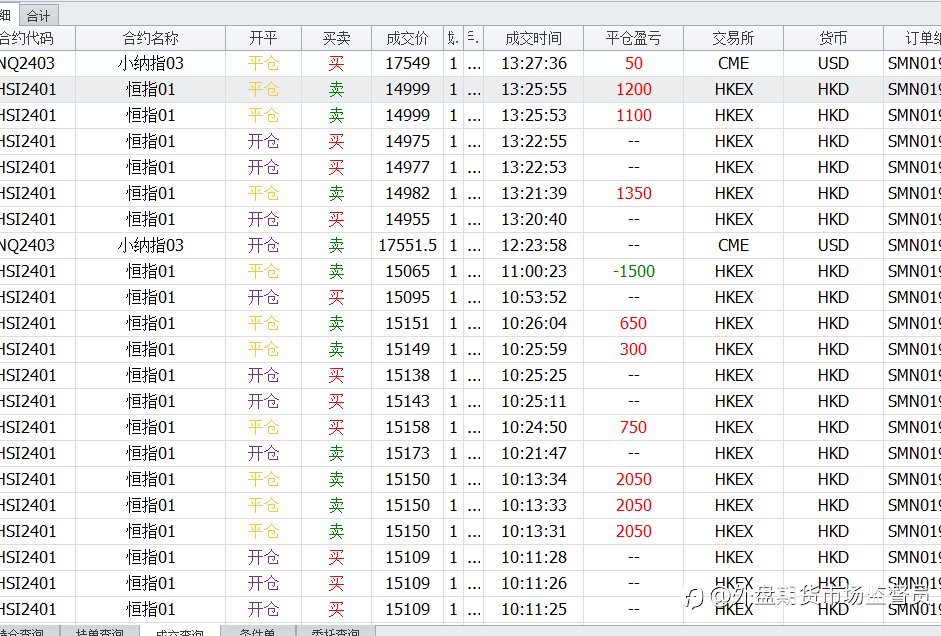The image size is (941, 636).
Task: Open the 委托查询 tab at bottom
Action: coord(335,631)
